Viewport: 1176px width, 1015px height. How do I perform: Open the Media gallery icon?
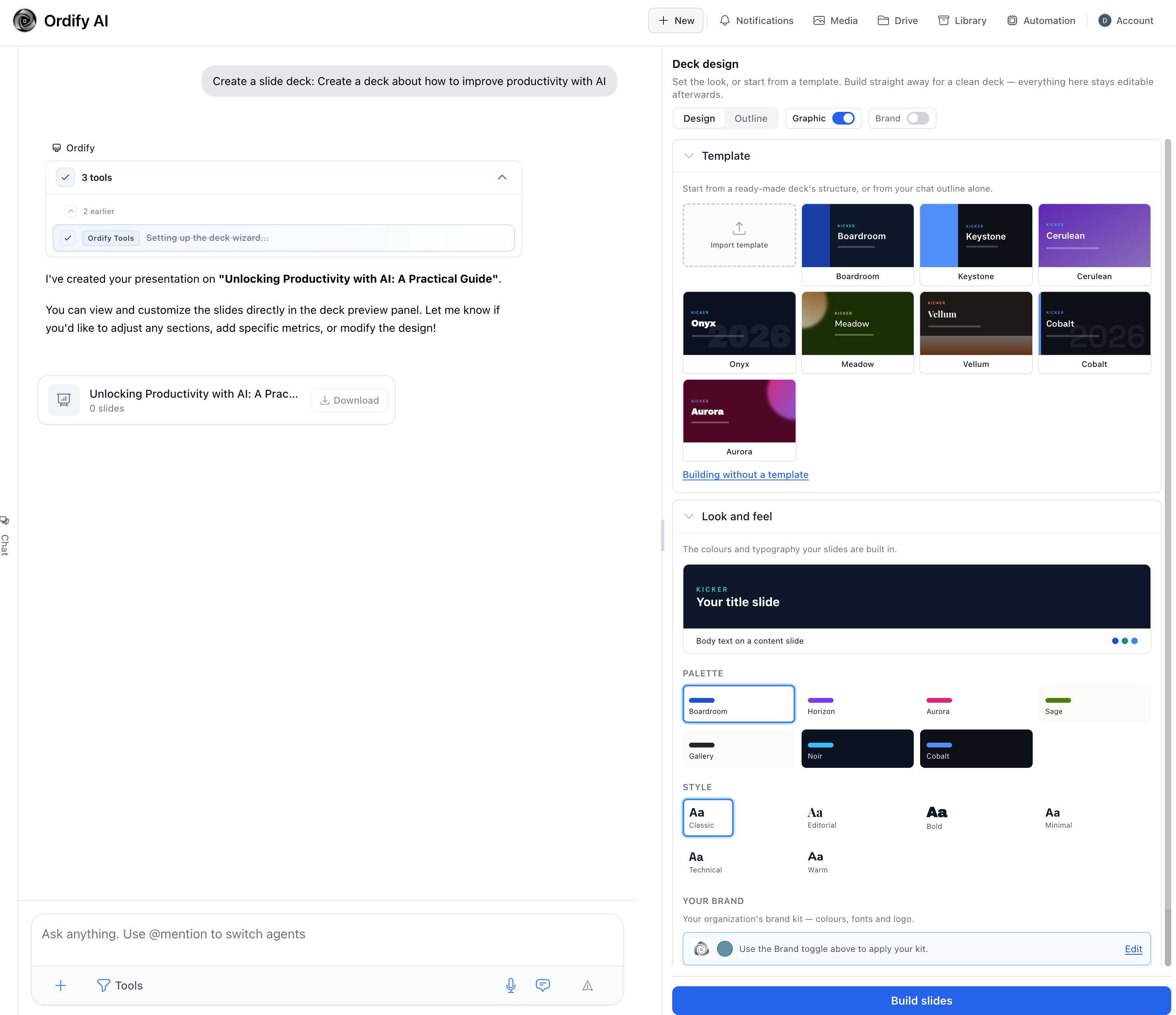pos(818,21)
